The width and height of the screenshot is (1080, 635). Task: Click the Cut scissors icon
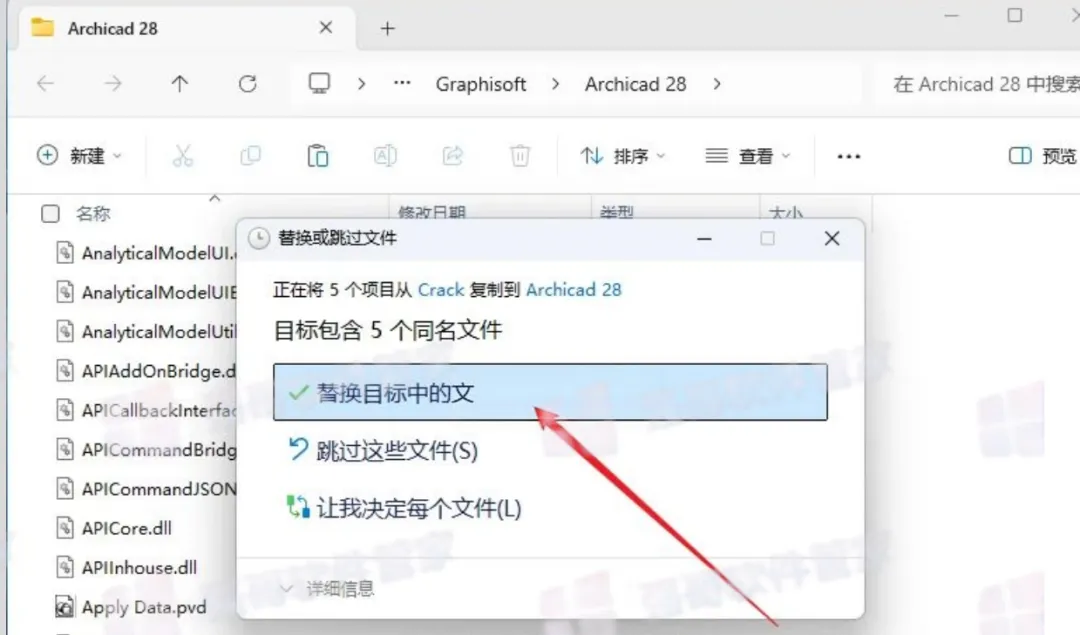click(183, 156)
